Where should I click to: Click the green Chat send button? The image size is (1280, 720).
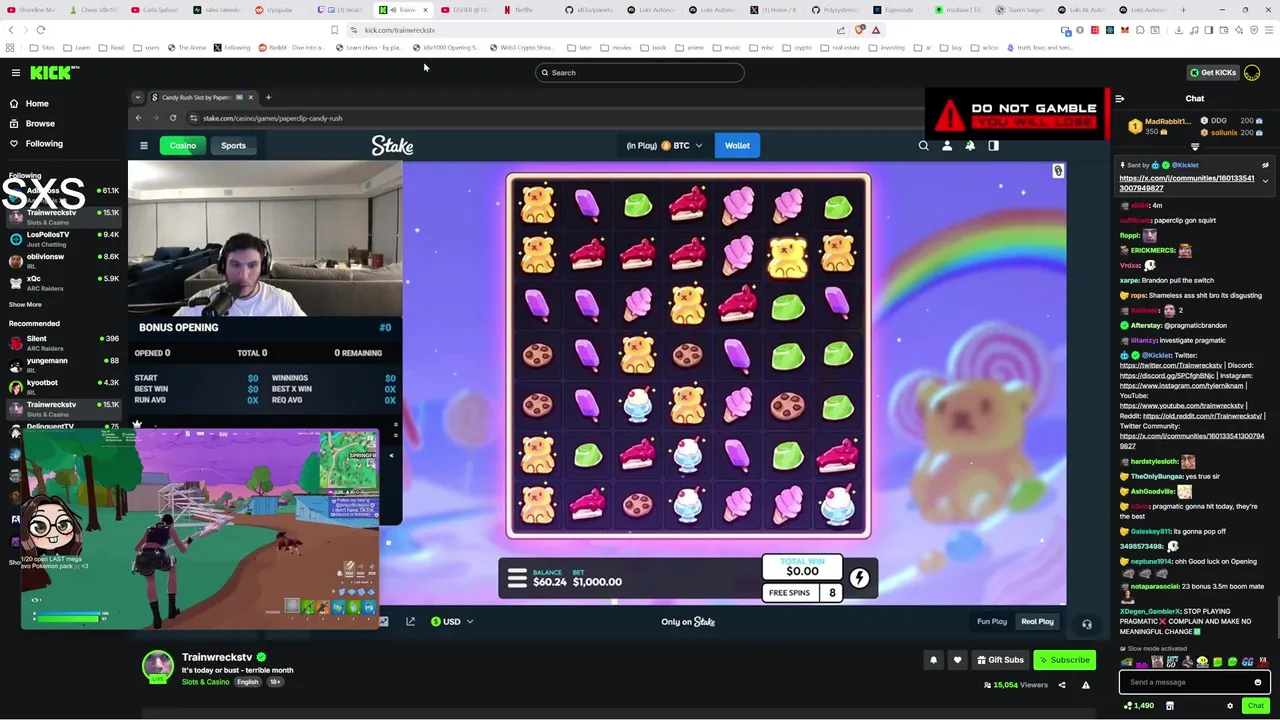point(1256,706)
